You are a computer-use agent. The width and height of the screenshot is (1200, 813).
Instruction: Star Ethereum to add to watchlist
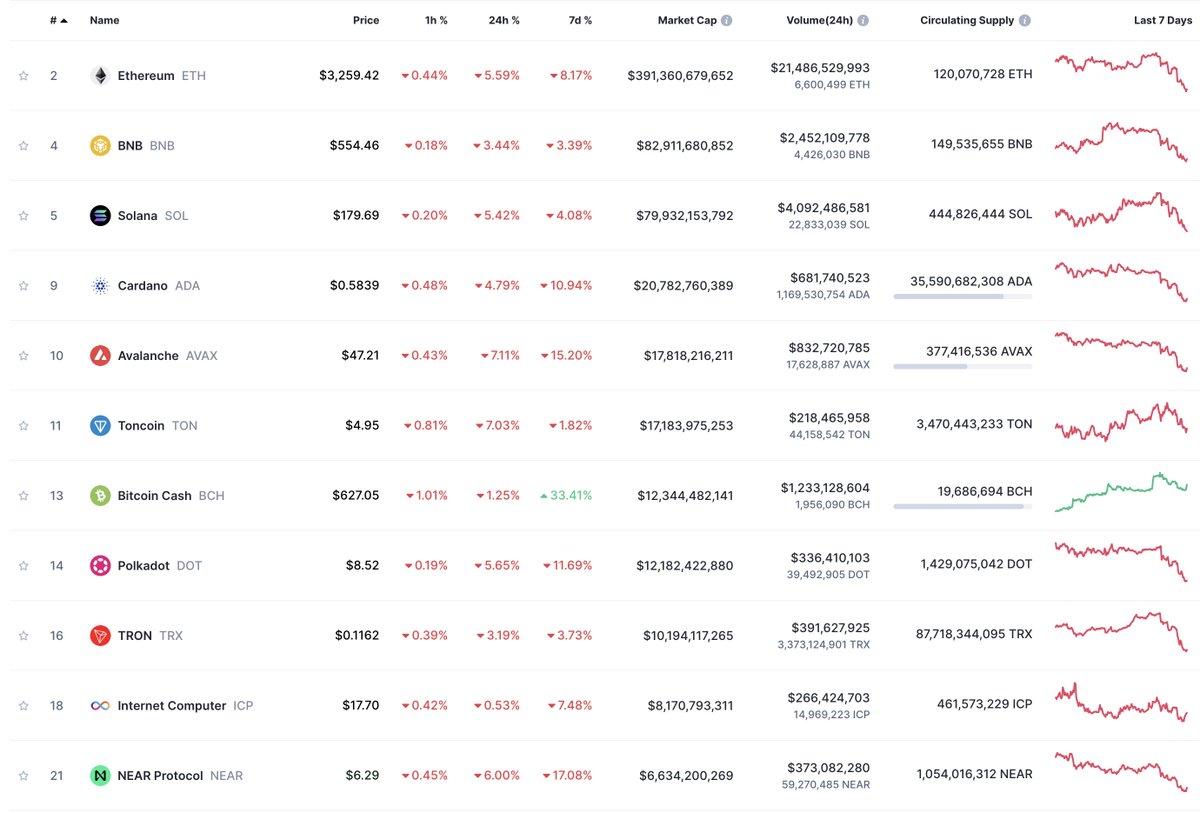point(23,76)
